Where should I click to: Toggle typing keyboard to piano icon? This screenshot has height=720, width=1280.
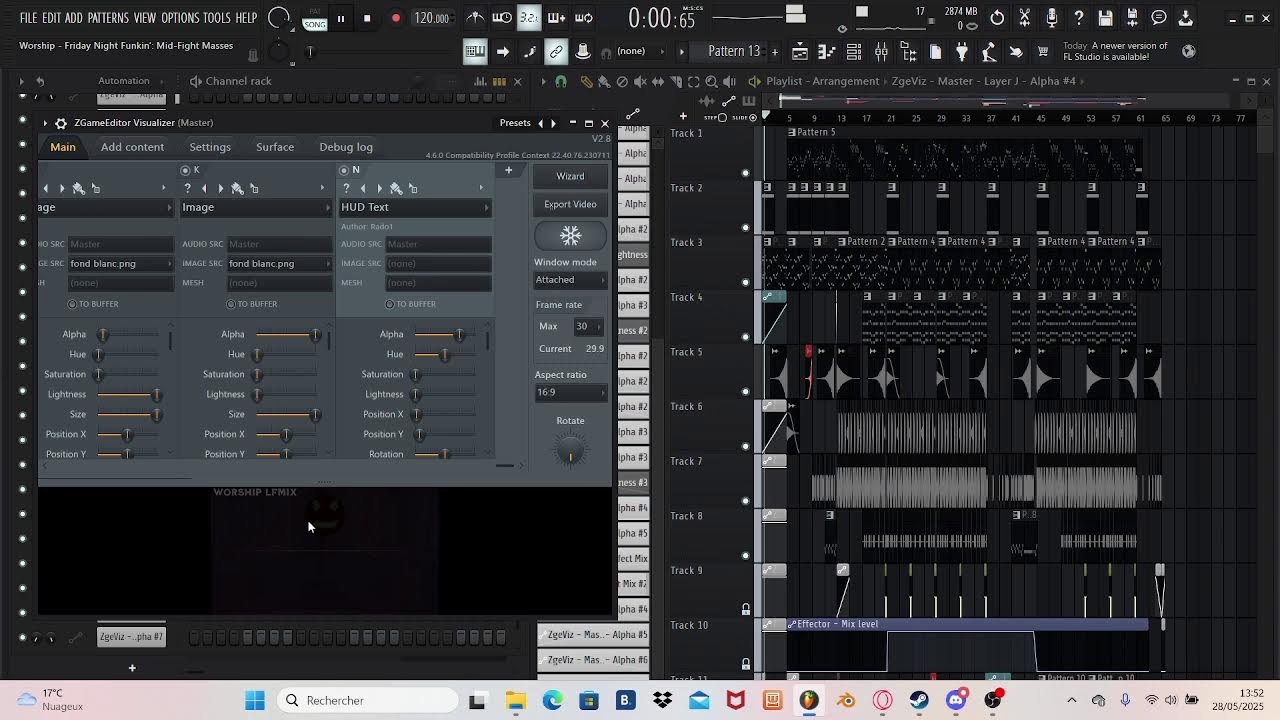475,51
